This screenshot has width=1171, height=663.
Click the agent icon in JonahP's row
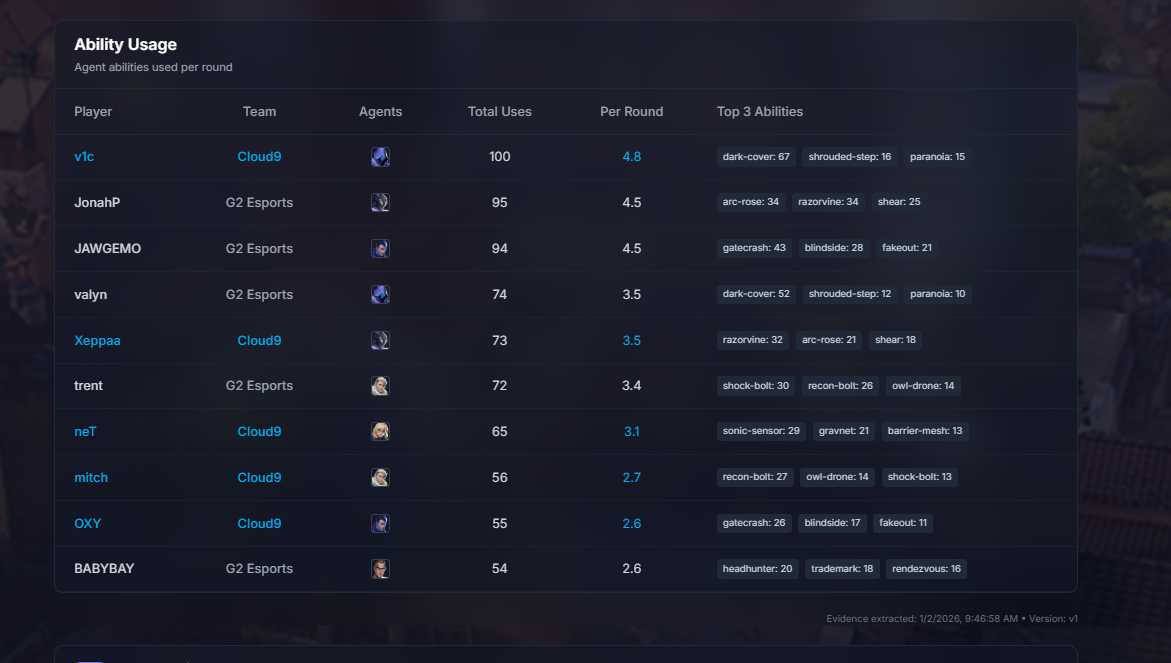tap(380, 202)
